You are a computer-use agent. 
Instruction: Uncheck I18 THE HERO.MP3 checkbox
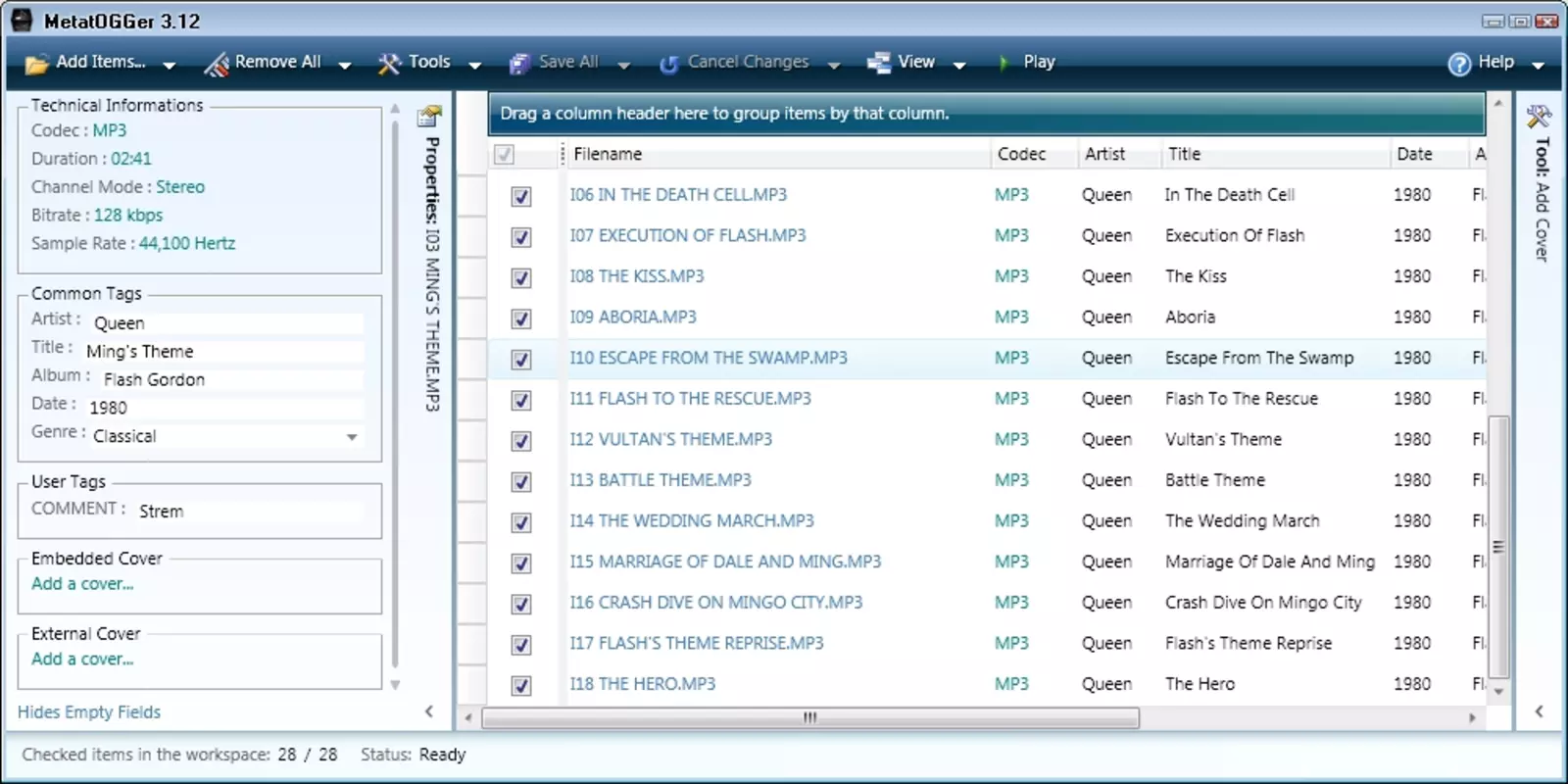pos(521,685)
